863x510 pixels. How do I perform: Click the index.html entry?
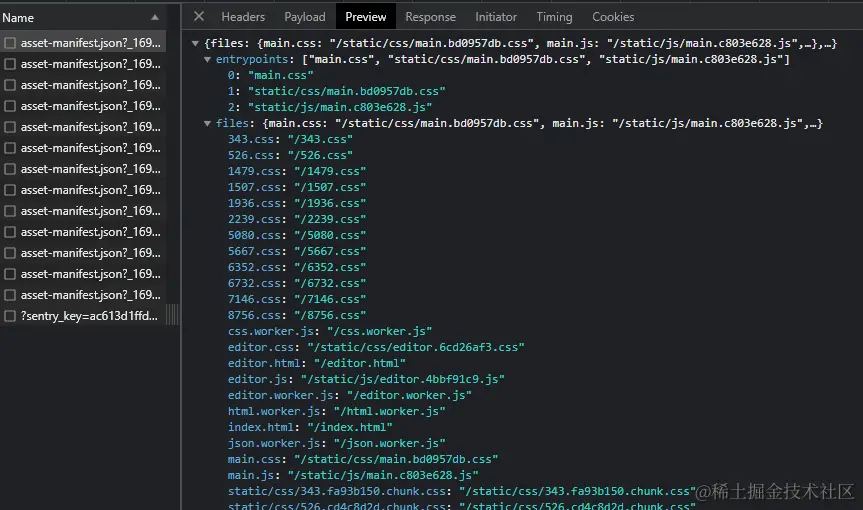click(310, 427)
